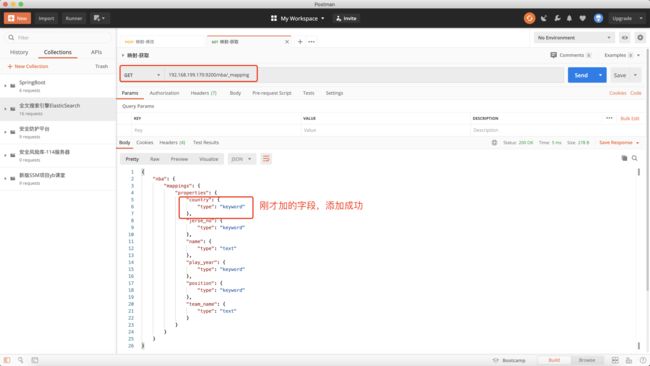Image resolution: width=650 pixels, height=366 pixels.
Task: Open the new window dropdown icon
Action: pos(99,18)
